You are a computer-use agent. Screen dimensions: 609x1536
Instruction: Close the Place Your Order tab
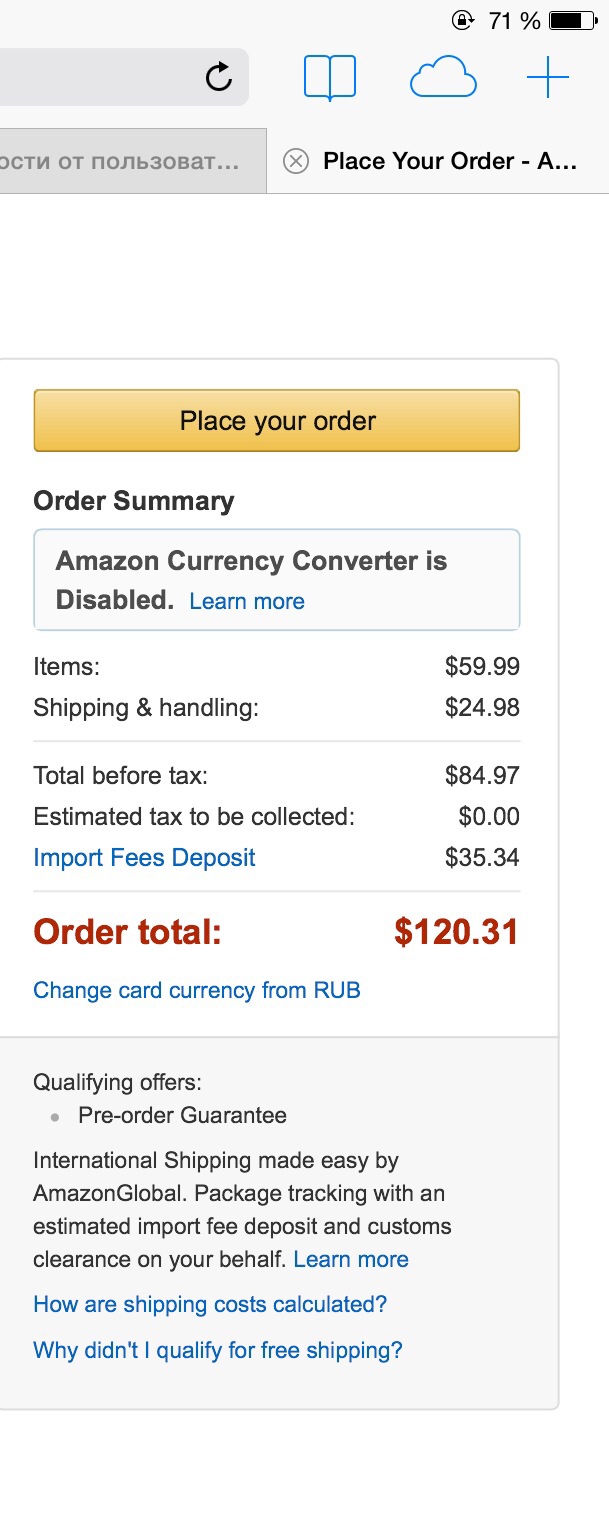[x=295, y=161]
